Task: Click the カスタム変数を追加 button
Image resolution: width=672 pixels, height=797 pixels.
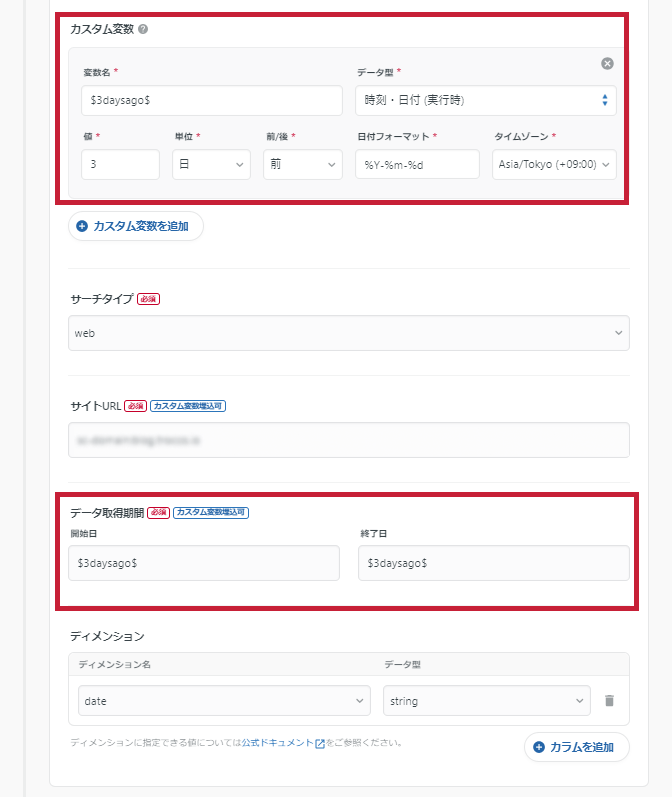Action: point(136,226)
